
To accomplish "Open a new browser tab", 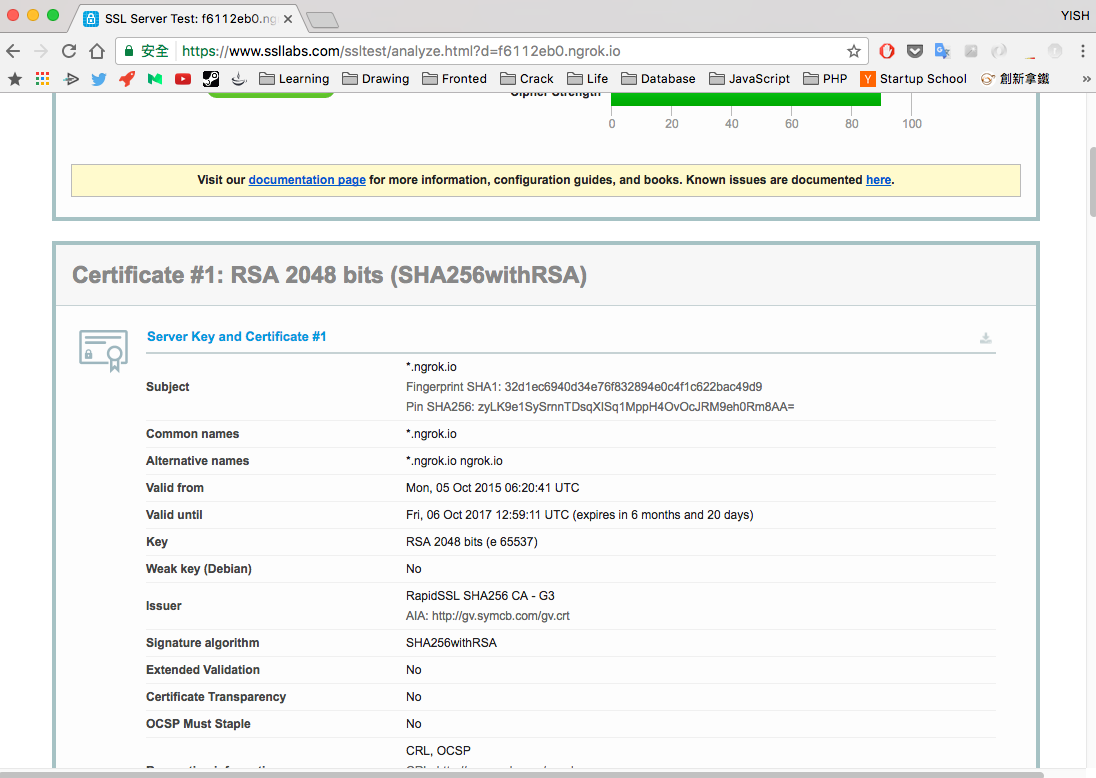I will [x=322, y=20].
